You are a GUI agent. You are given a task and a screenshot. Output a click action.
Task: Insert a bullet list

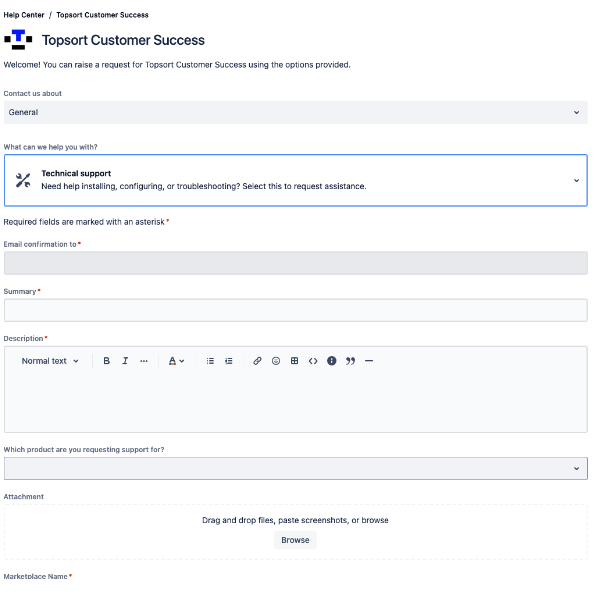210,361
